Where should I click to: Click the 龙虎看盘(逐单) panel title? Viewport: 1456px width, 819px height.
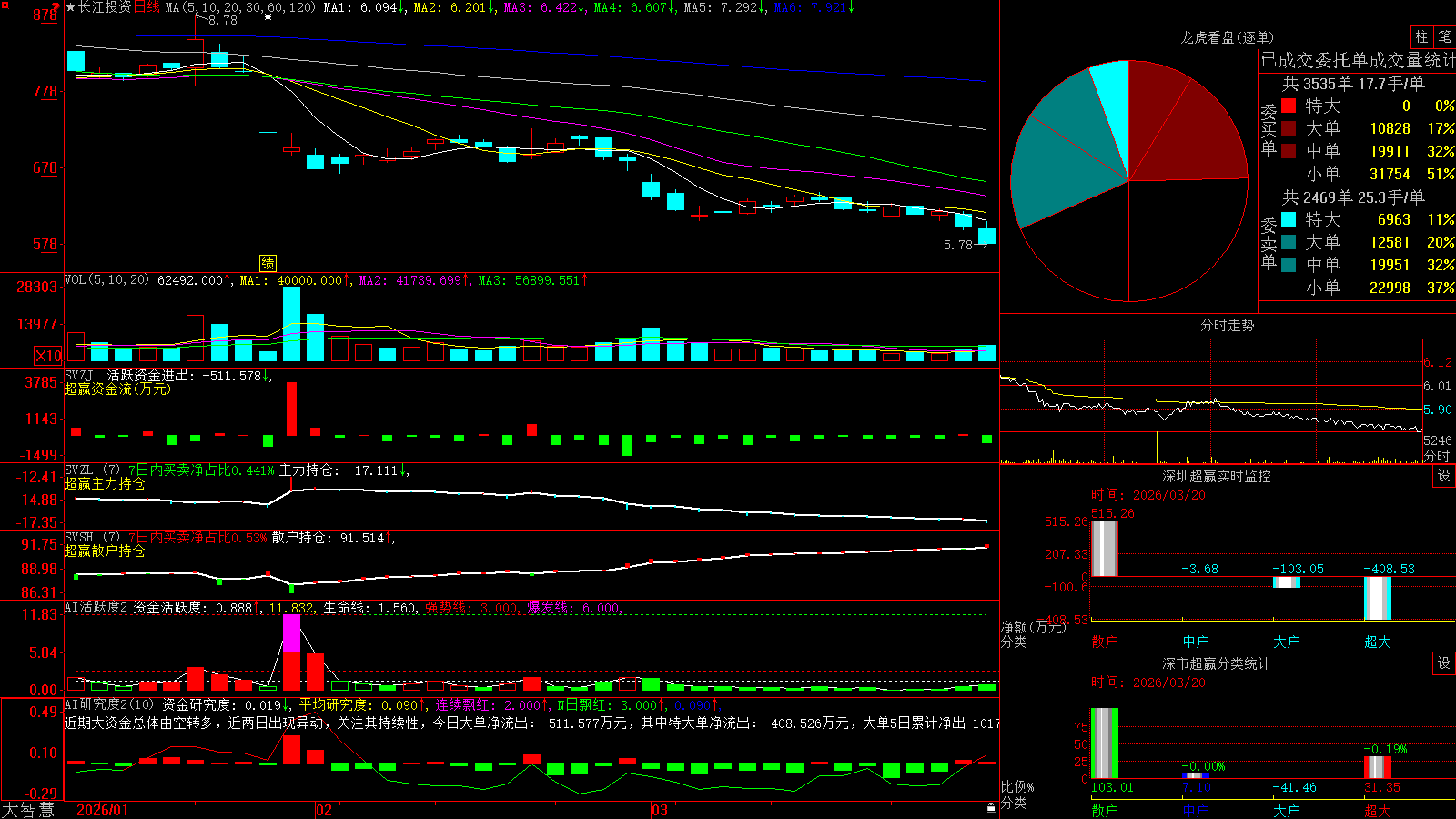click(x=1227, y=37)
